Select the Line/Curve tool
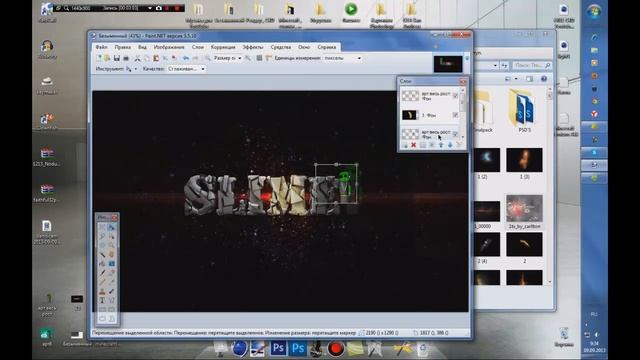This screenshot has height=360, width=640. (x=111, y=300)
